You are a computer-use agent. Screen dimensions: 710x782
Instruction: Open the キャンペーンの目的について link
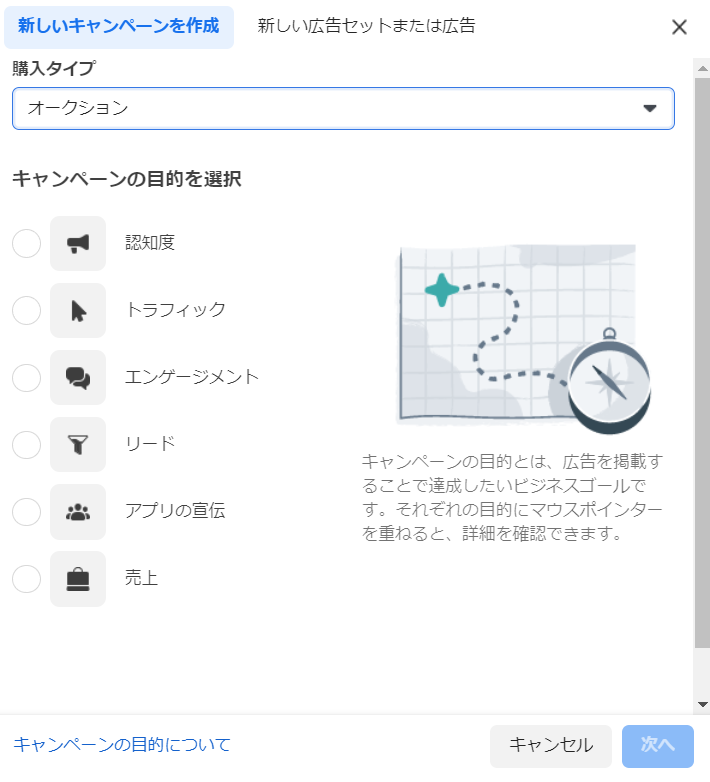click(x=122, y=745)
